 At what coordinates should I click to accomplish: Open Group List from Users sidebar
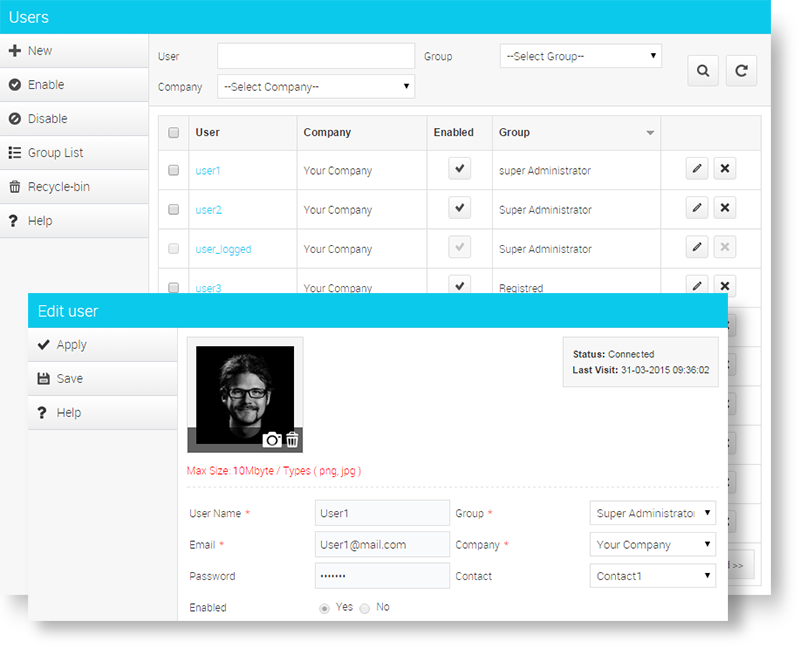click(55, 153)
